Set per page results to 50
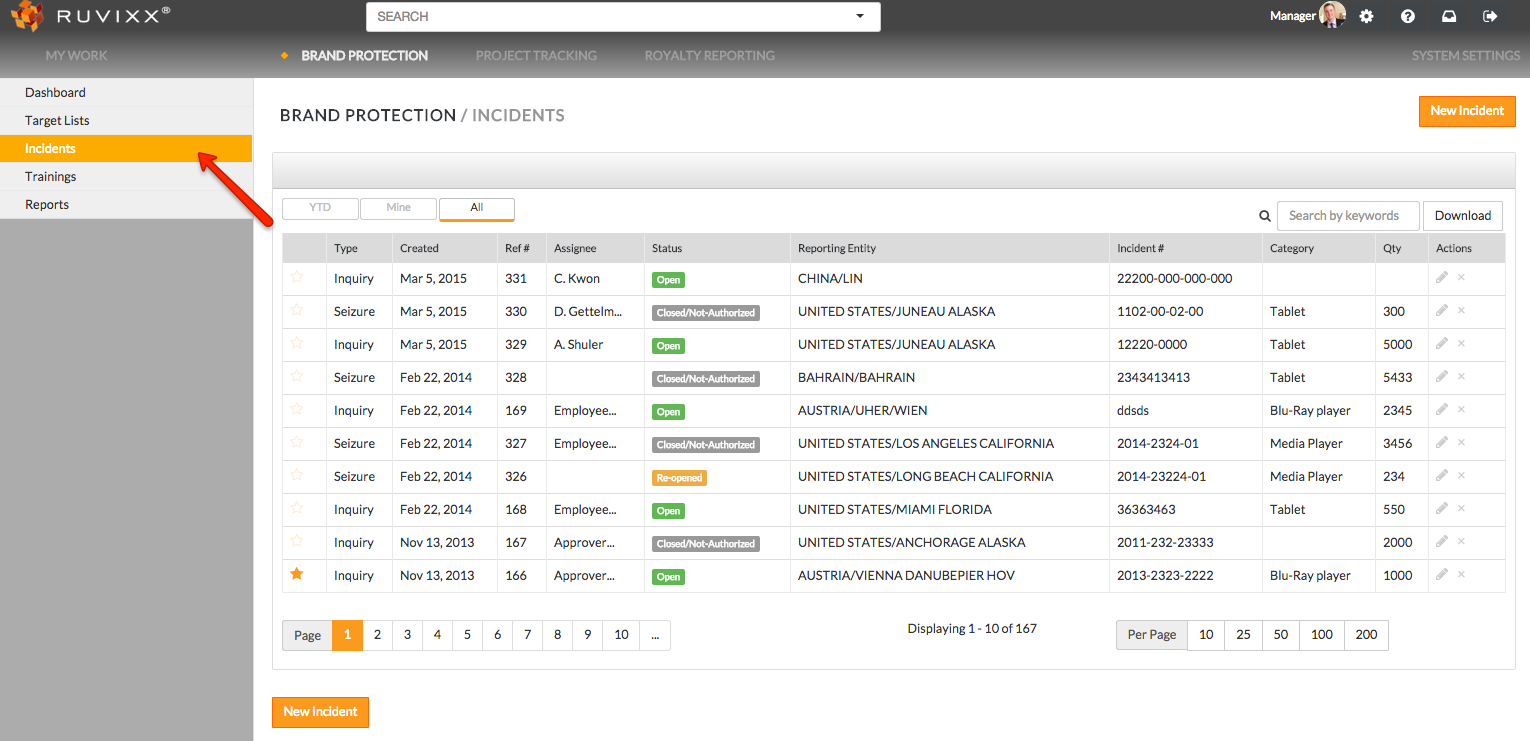This screenshot has width=1530, height=741. tap(1280, 635)
